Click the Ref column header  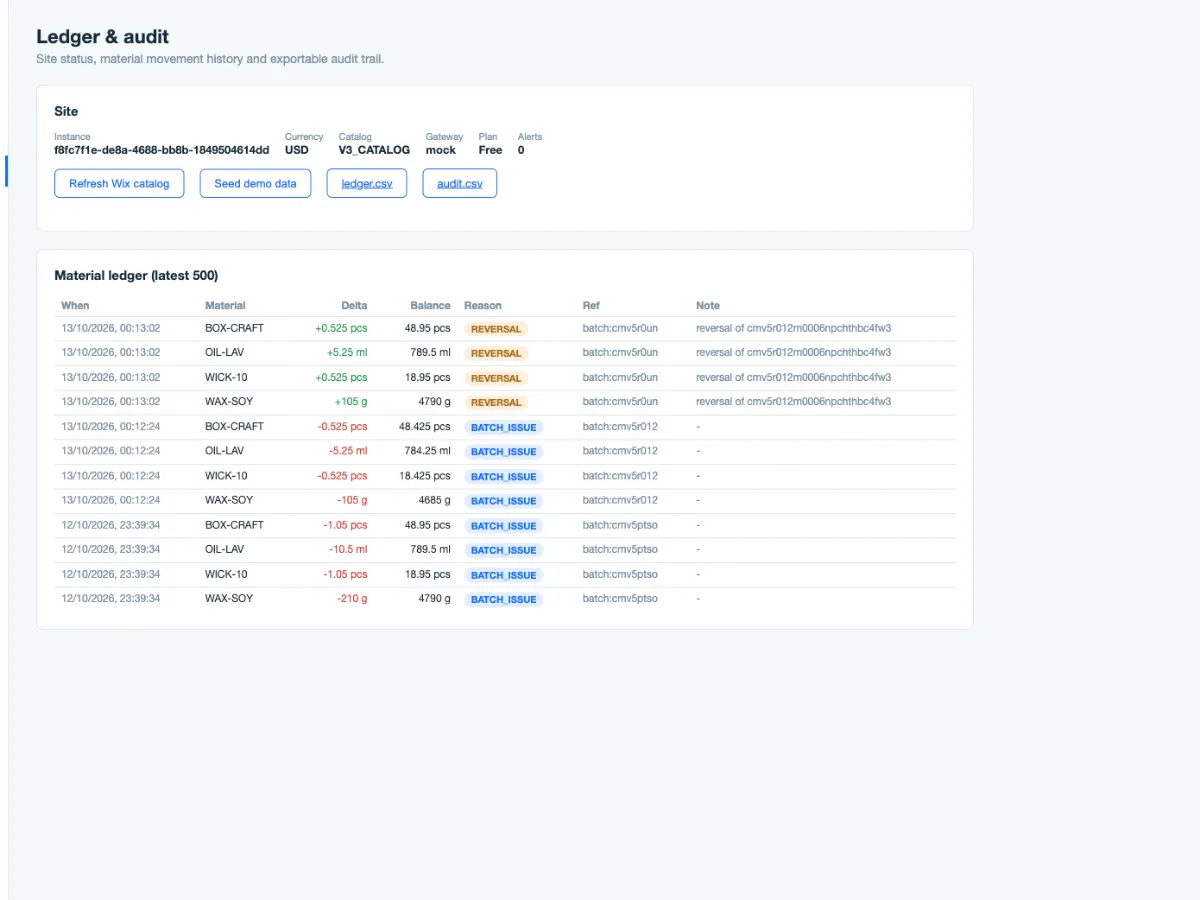[591, 306]
